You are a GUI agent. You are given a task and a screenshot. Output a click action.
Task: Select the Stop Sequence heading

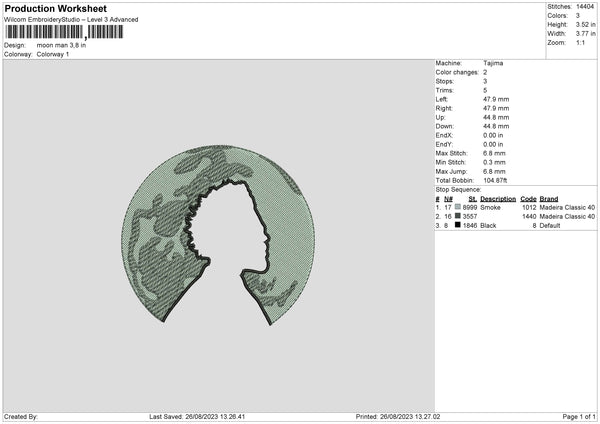(x=458, y=189)
